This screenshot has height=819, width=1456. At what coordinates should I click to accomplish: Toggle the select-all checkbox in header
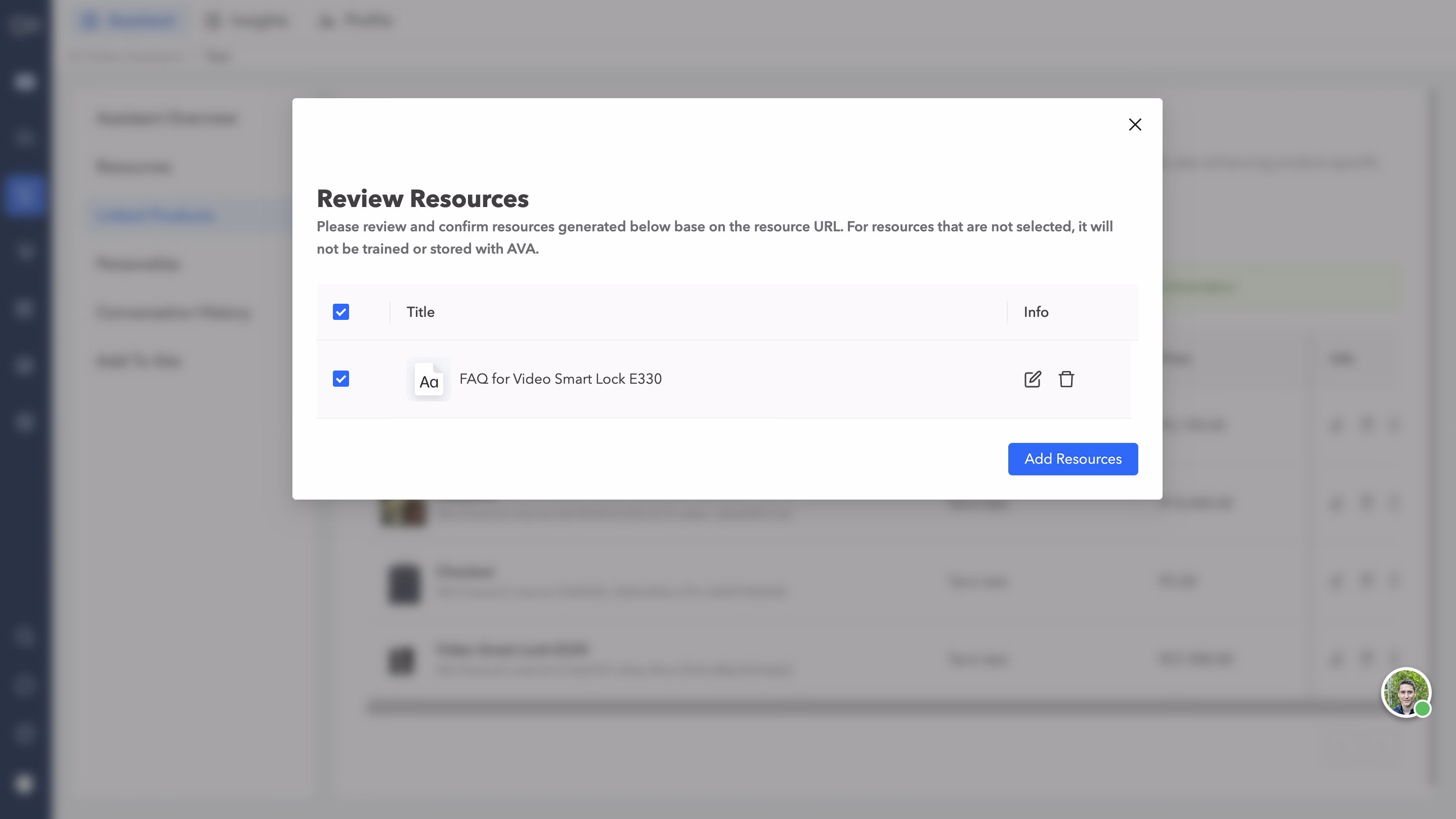click(341, 312)
